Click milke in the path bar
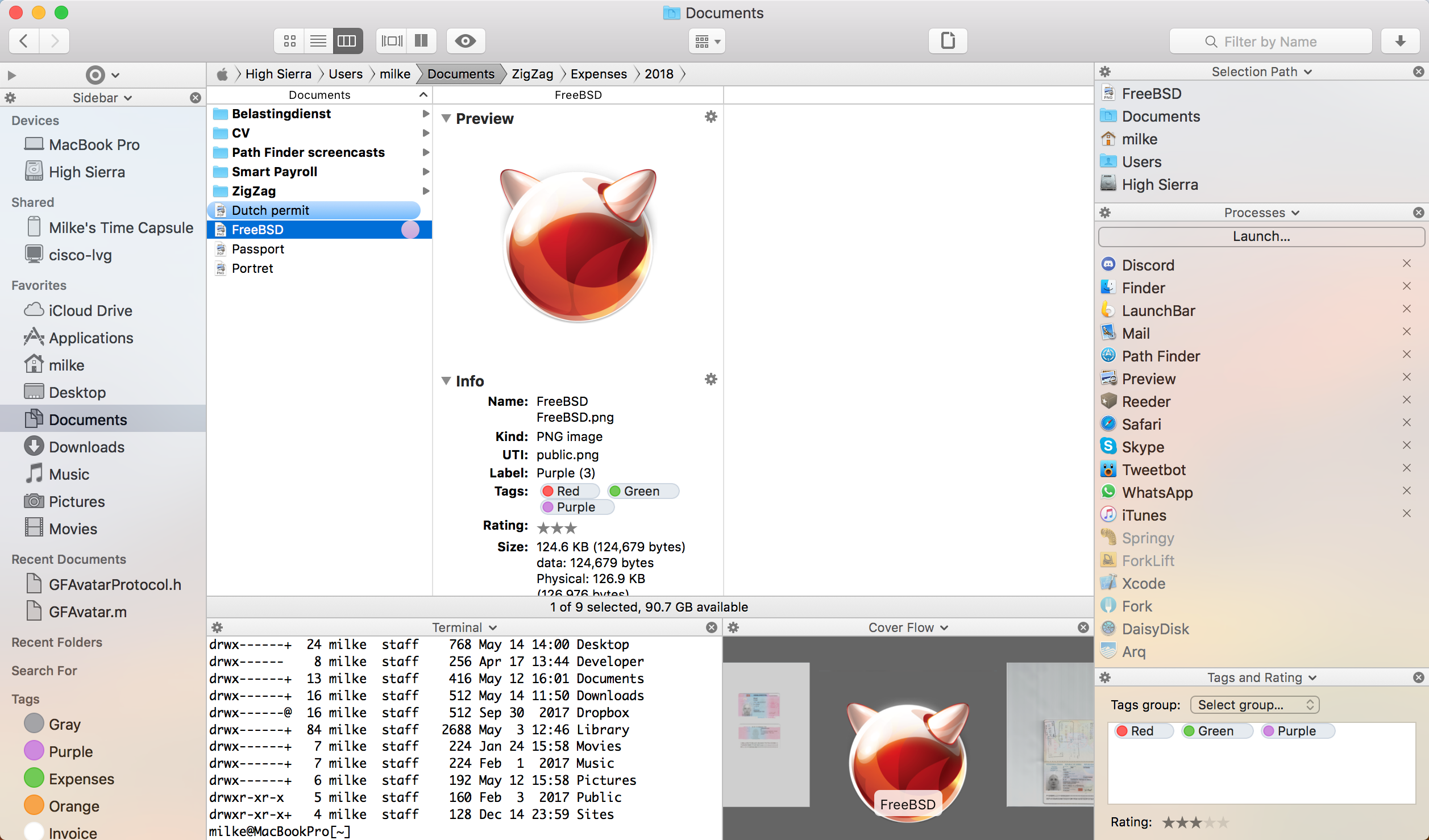The image size is (1429, 840). coord(395,74)
